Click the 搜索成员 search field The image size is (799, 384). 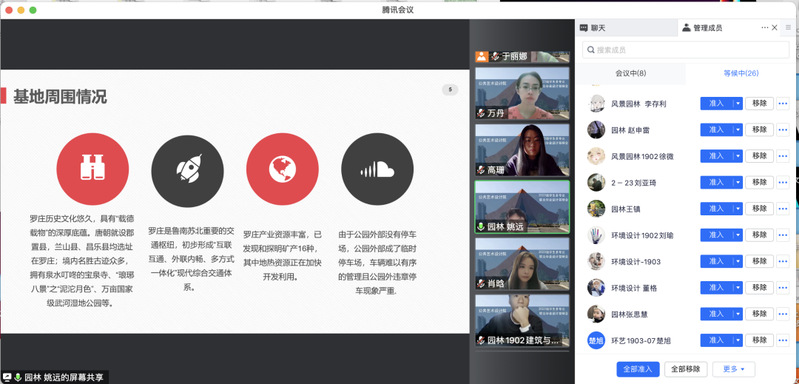(686, 50)
